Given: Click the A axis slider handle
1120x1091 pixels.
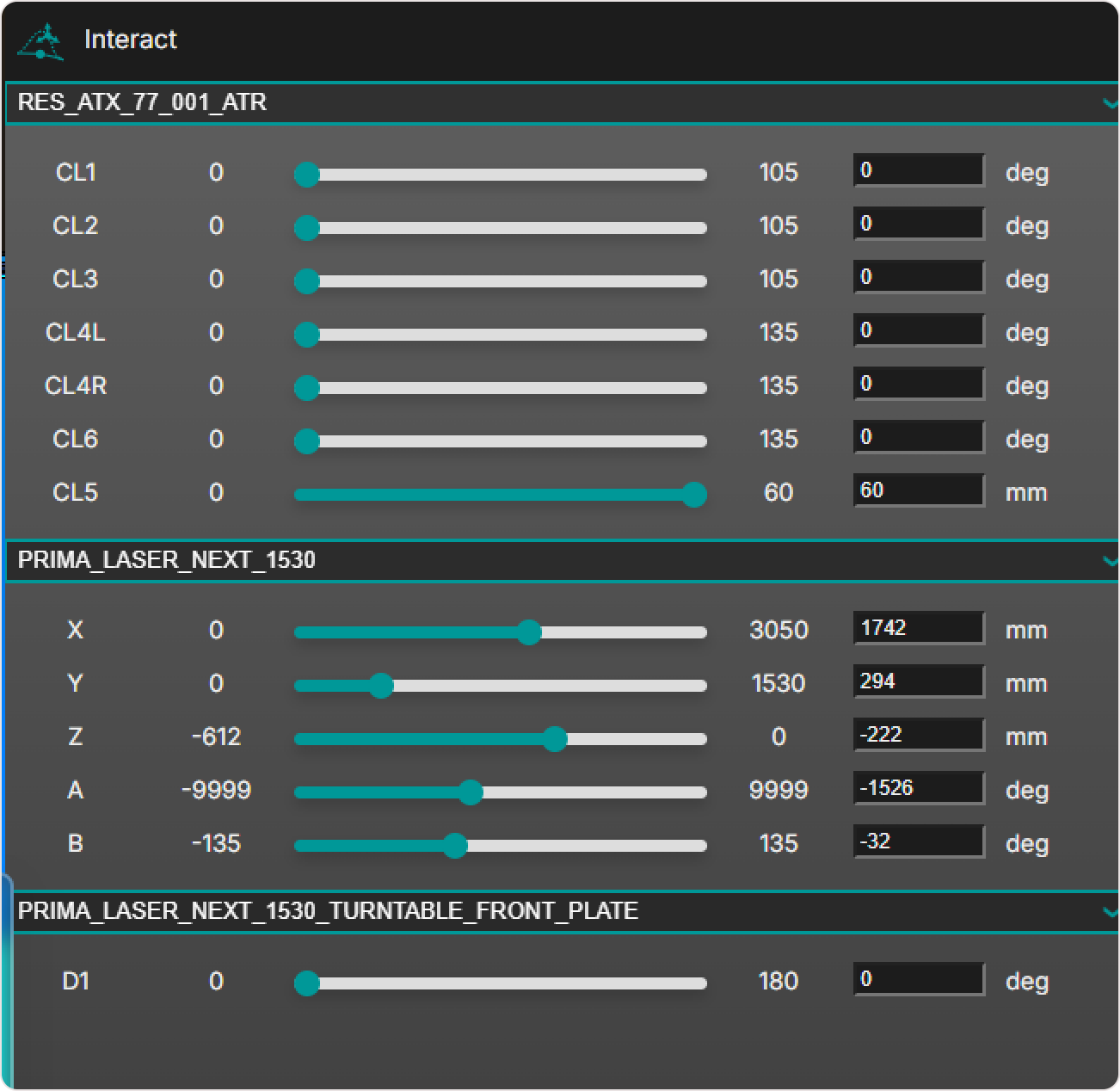Looking at the screenshot, I should [470, 792].
